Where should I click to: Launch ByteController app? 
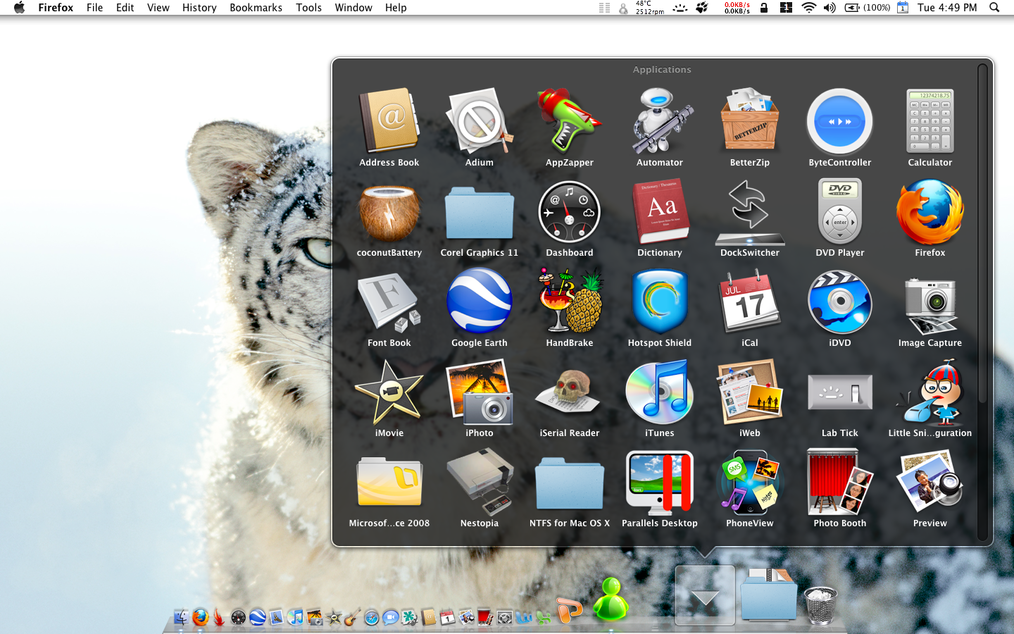point(839,121)
